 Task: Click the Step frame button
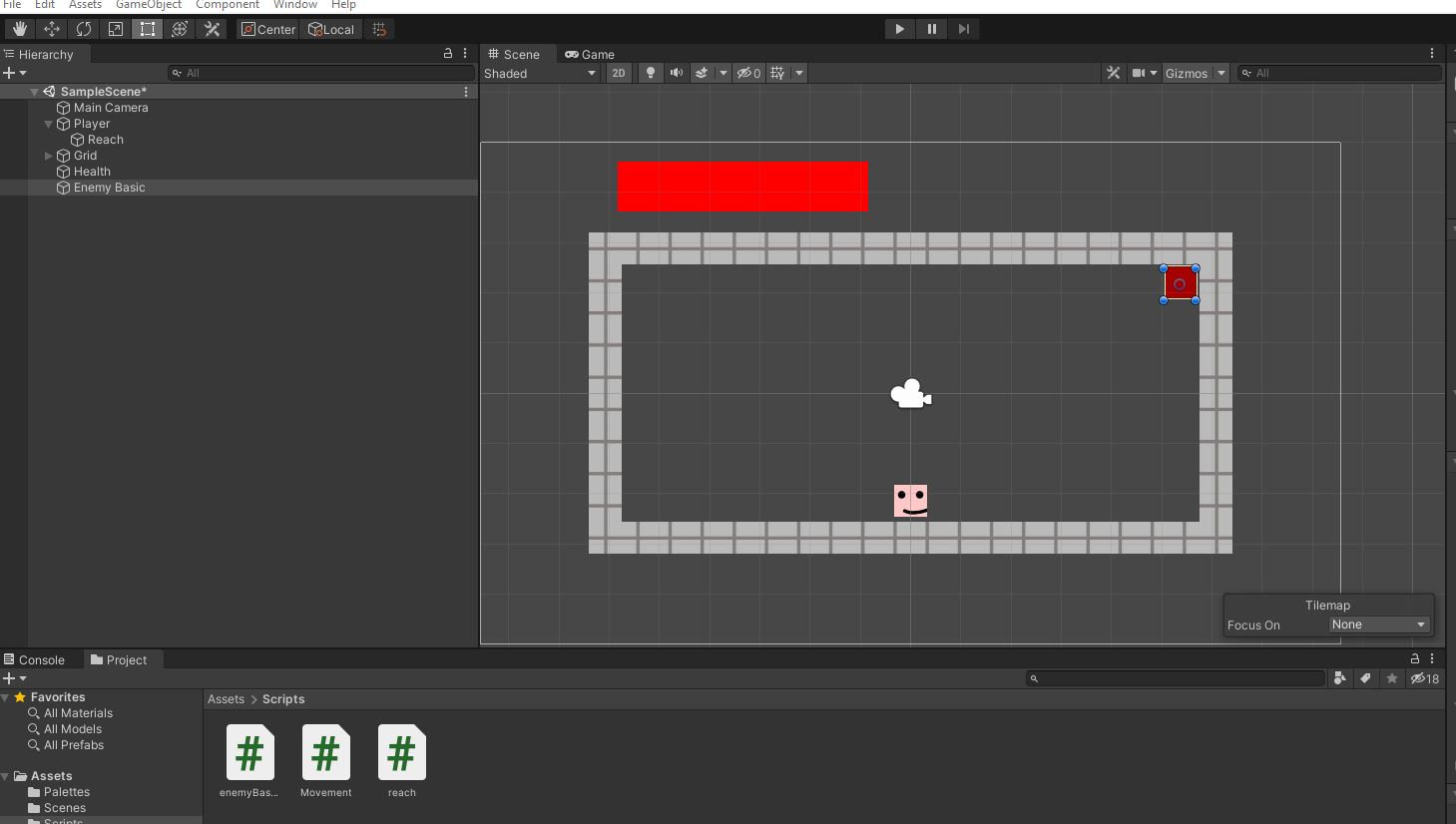964,29
